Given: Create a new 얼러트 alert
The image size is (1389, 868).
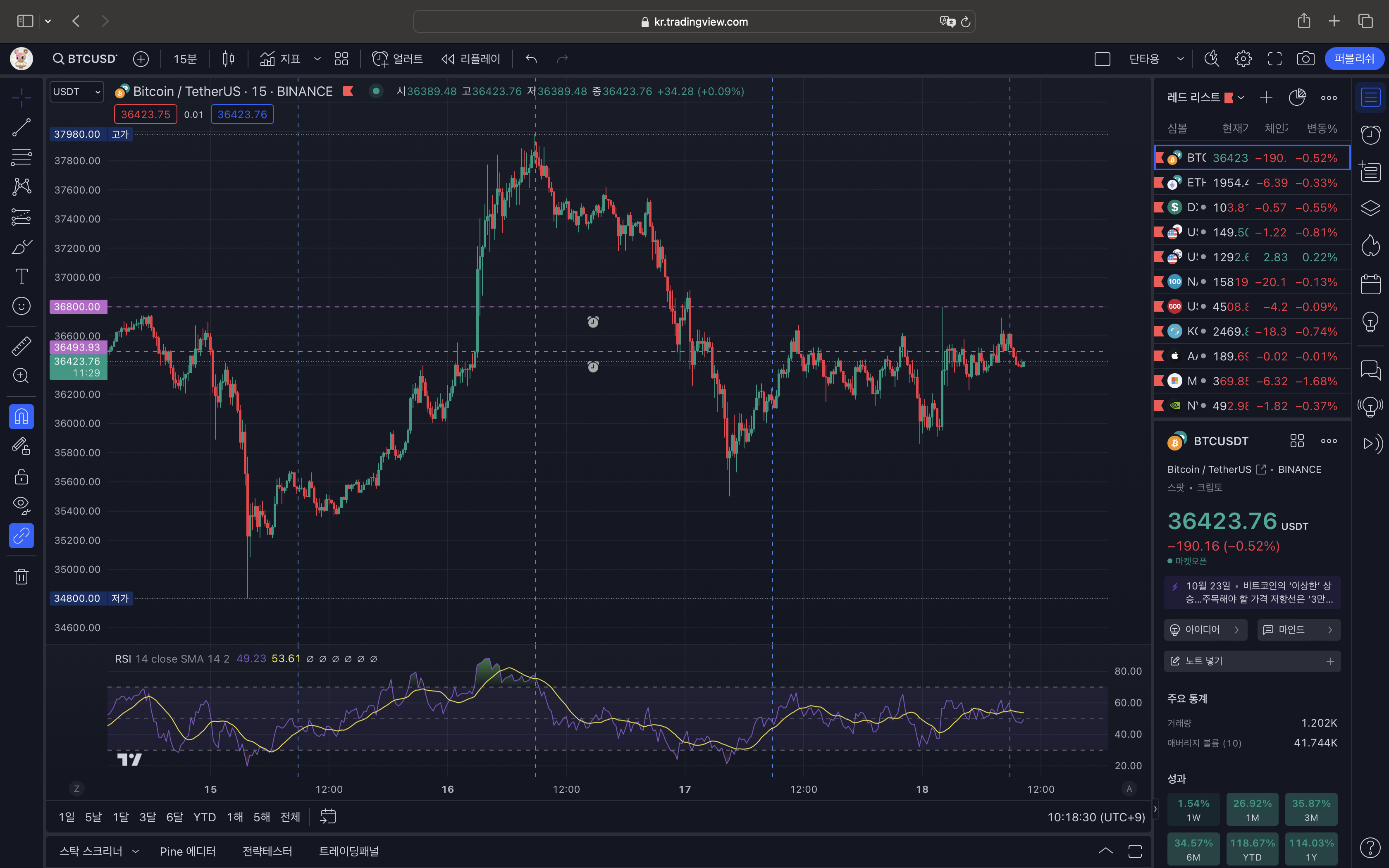Looking at the screenshot, I should point(397,59).
